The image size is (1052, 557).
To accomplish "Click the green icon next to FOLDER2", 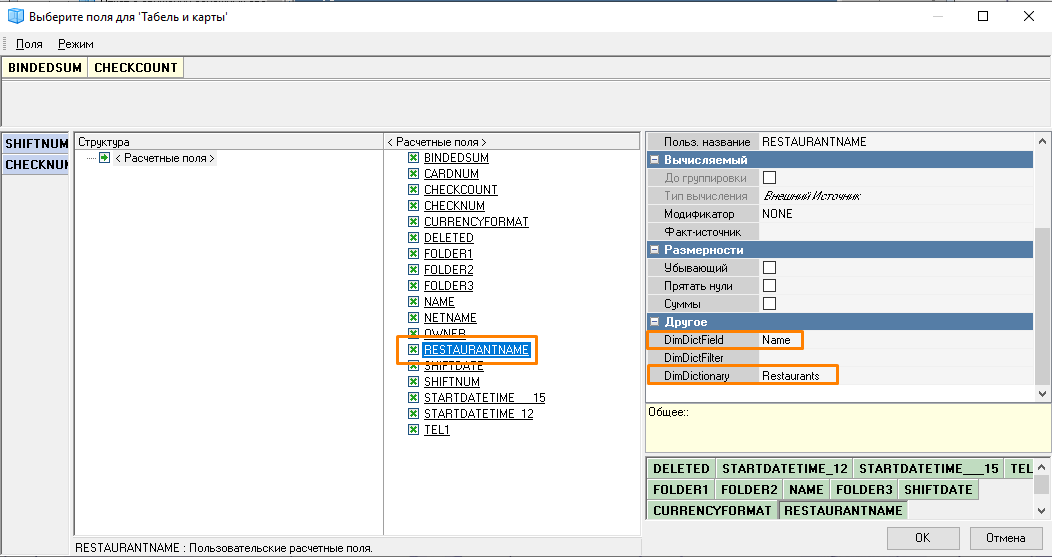I will [x=413, y=270].
